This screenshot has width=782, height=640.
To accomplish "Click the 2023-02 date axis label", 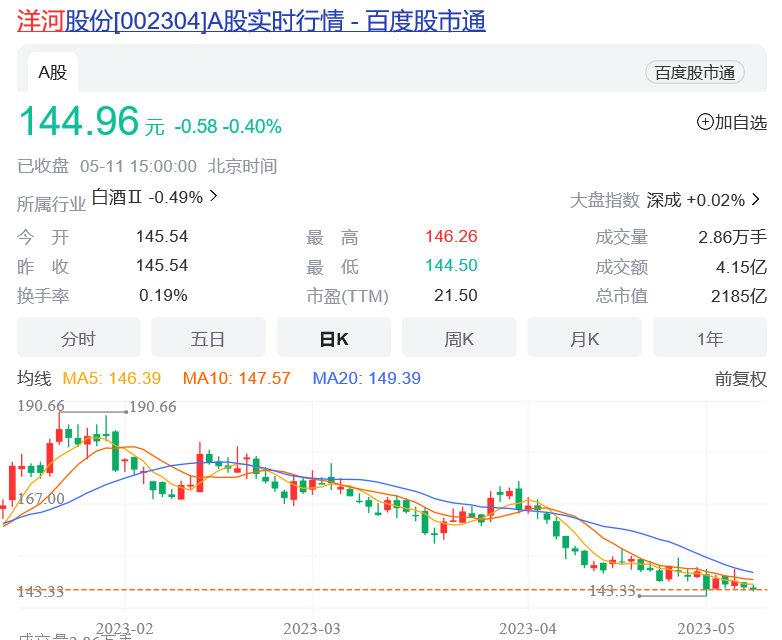I will pyautogui.click(x=124, y=629).
